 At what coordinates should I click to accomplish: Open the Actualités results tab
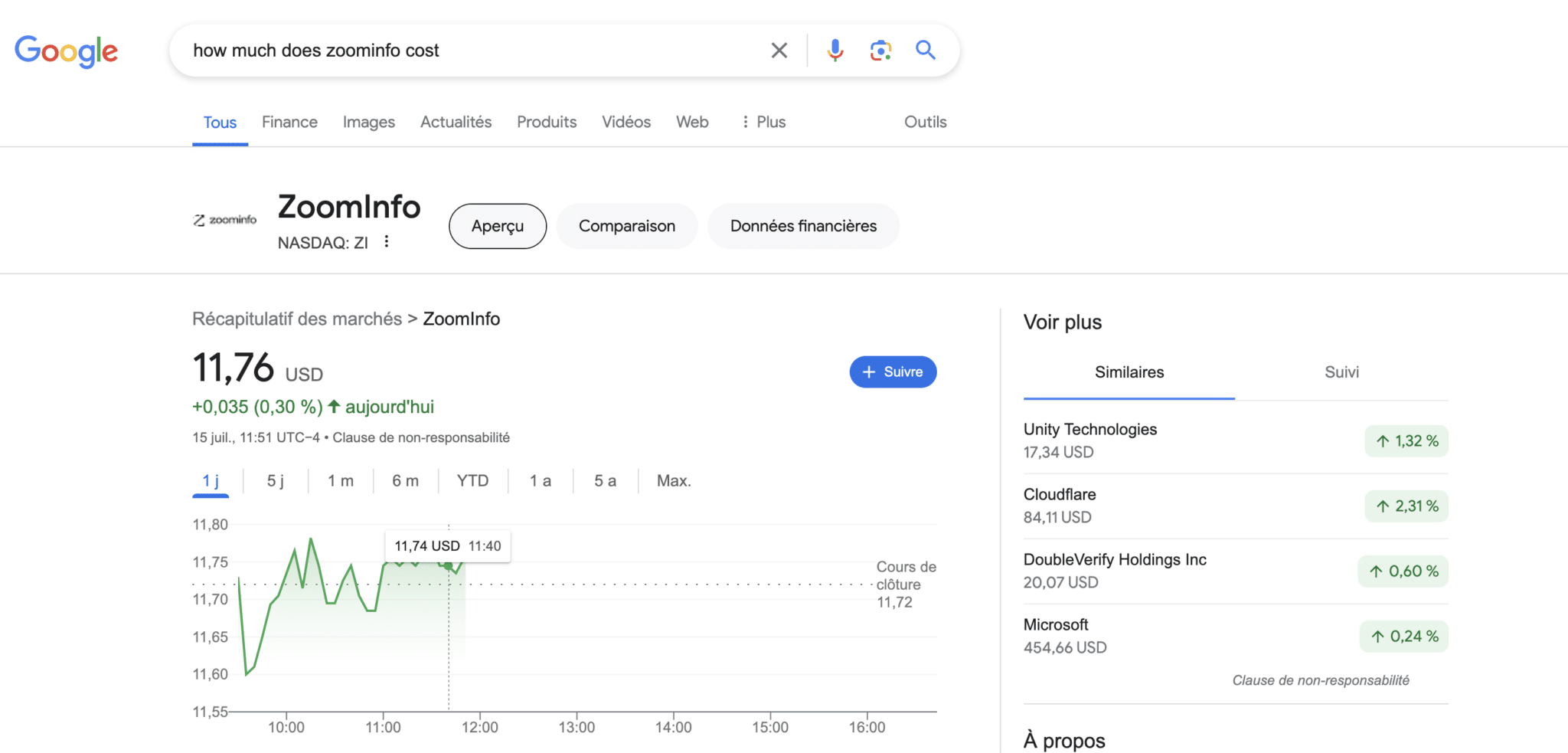(x=456, y=122)
